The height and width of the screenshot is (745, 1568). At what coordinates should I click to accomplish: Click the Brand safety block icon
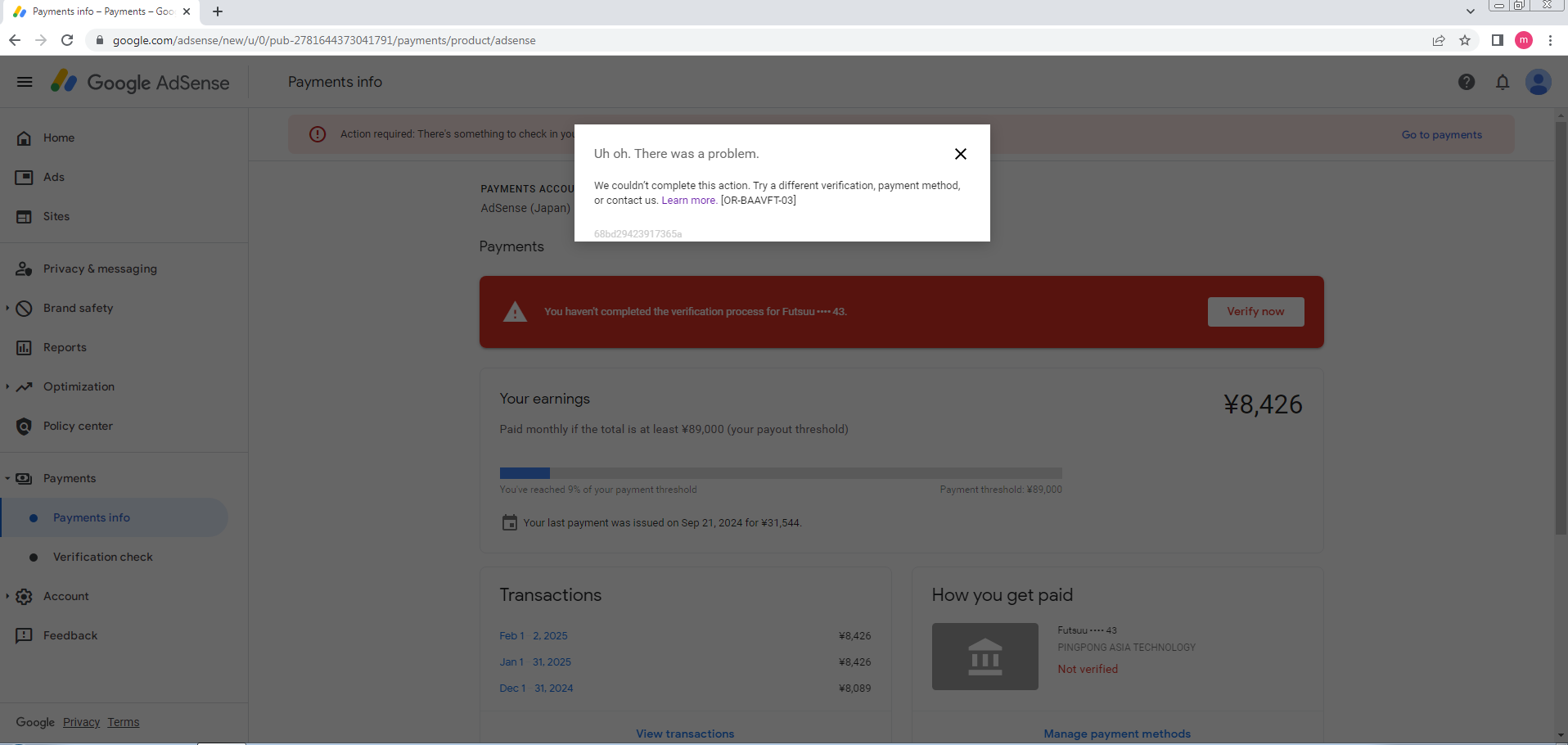(25, 308)
